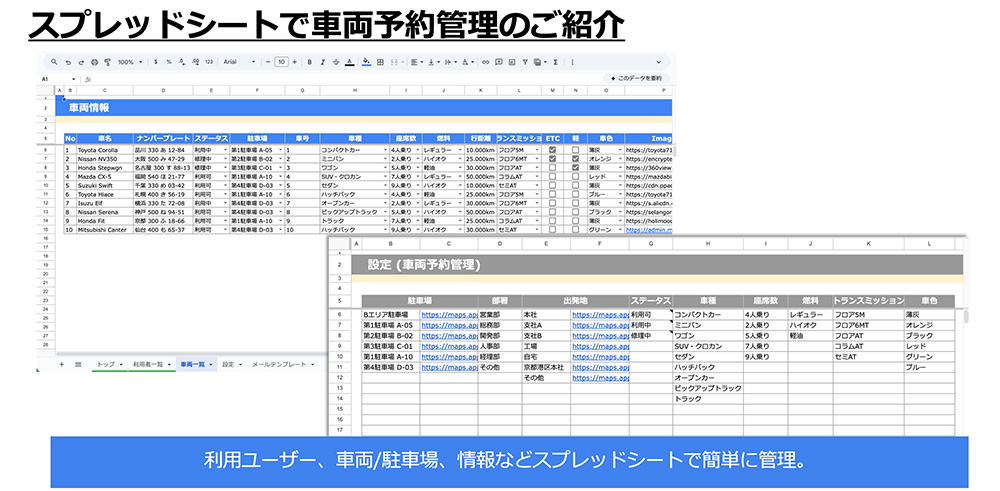
Task: Add a new sheet with plus icon
Action: point(61,365)
